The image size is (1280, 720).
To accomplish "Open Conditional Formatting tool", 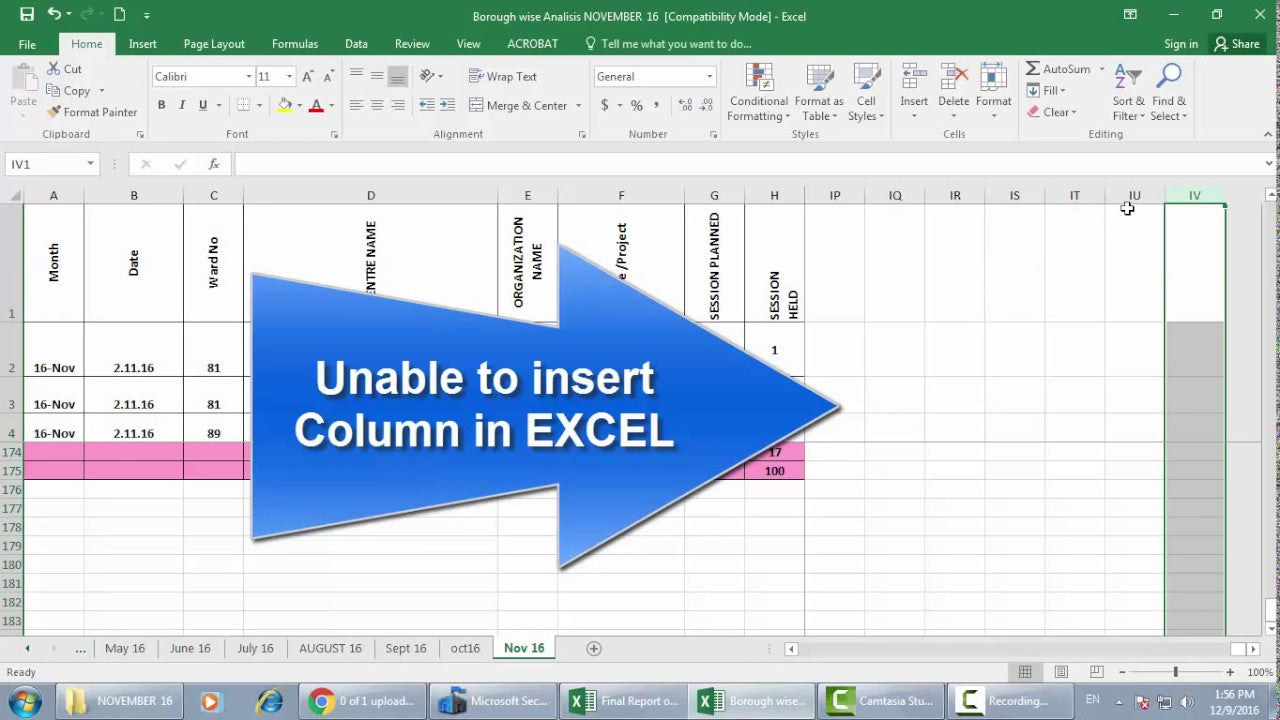I will 759,93.
